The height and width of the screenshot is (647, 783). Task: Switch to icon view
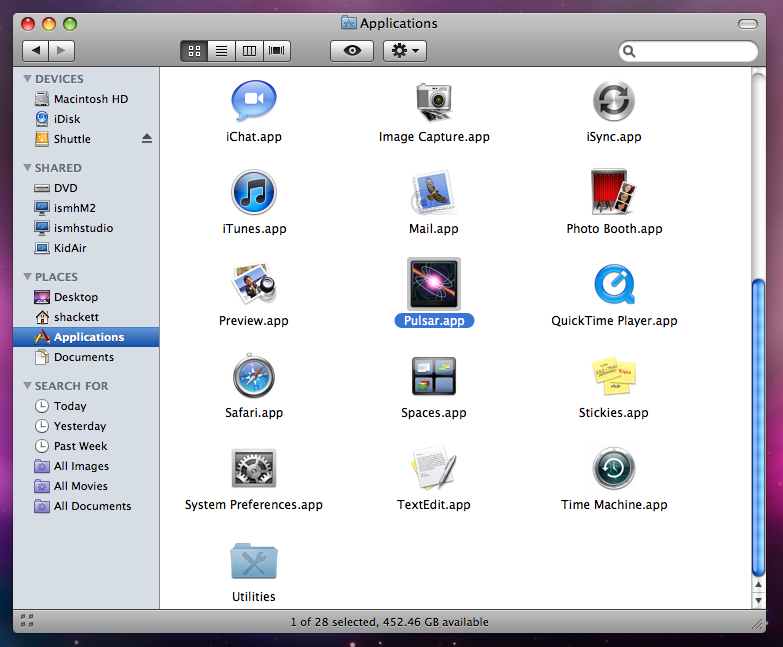(x=194, y=50)
